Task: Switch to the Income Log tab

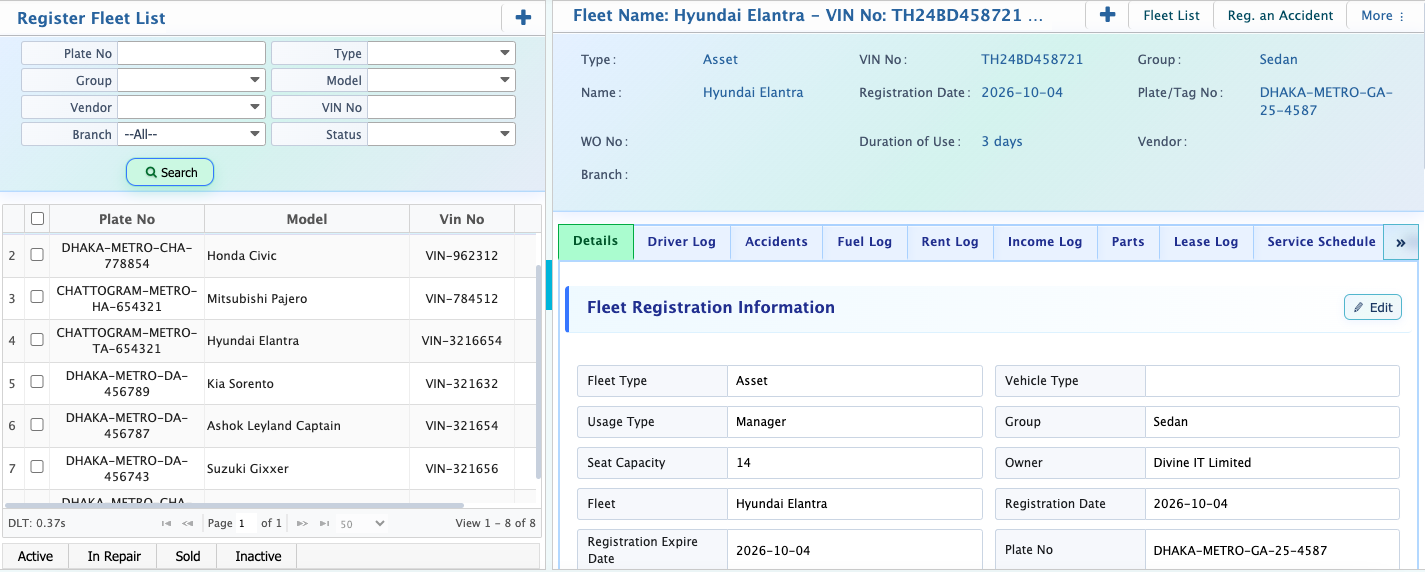Action: click(x=1045, y=242)
